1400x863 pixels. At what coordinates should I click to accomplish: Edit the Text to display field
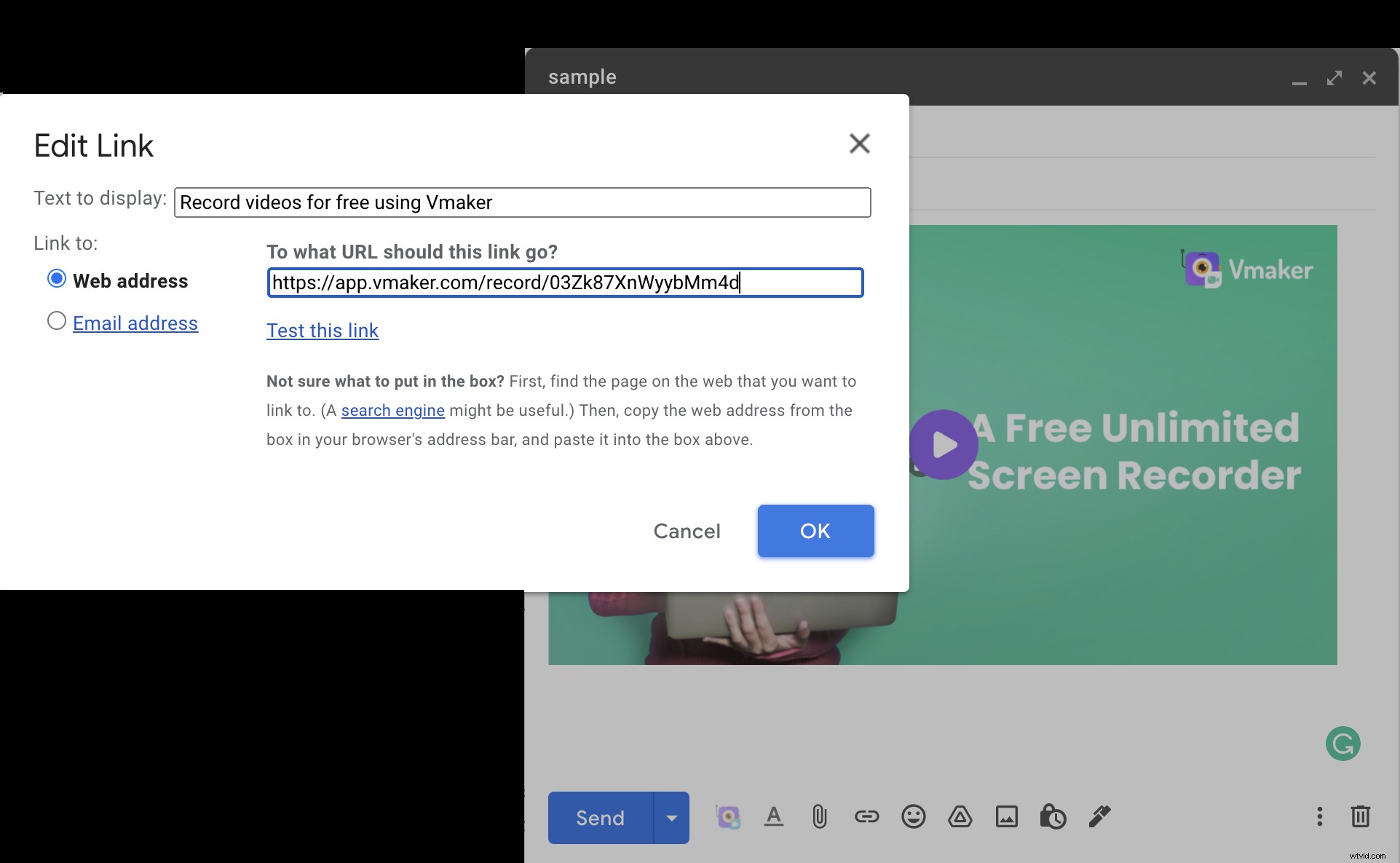click(522, 202)
